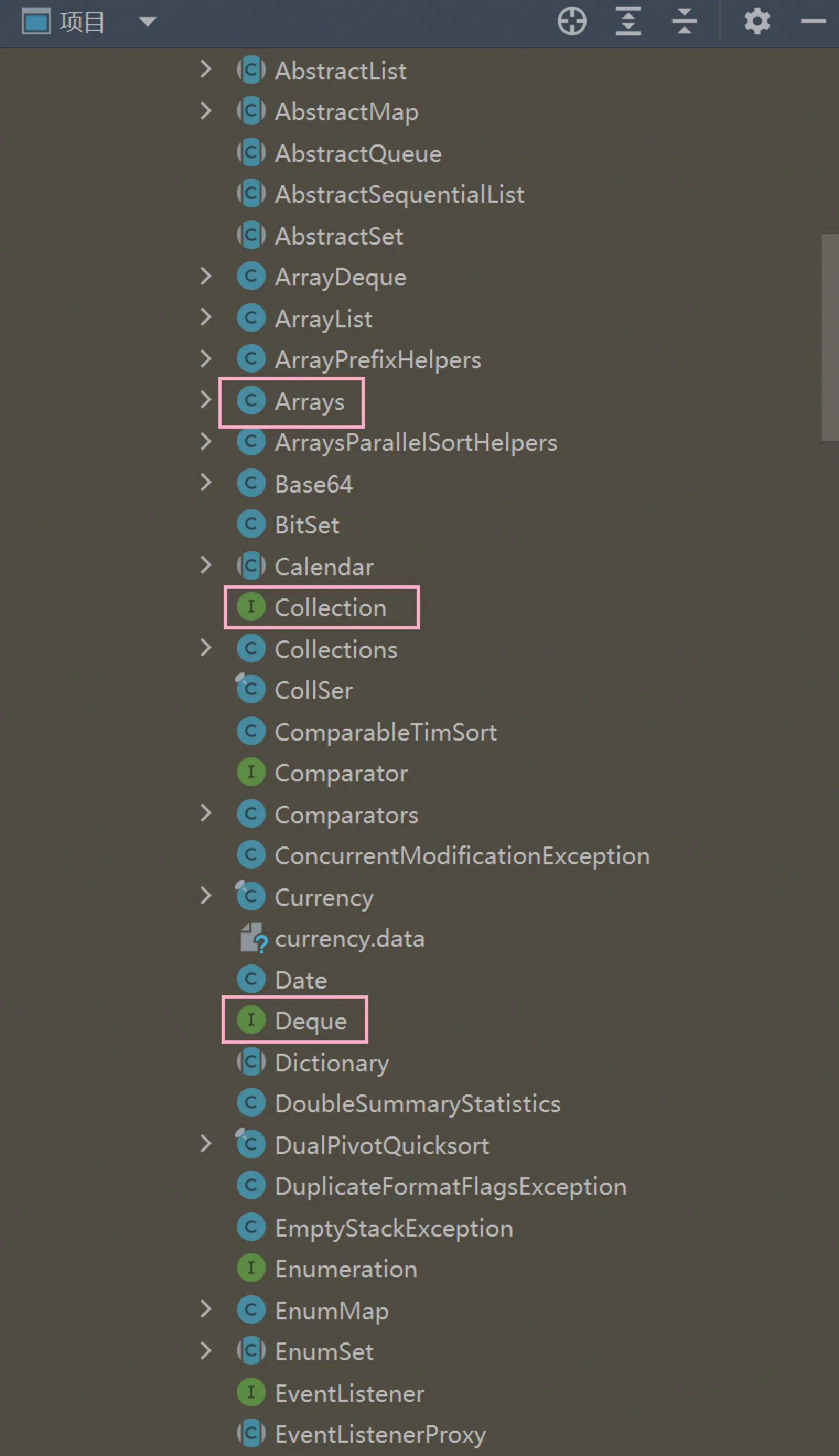This screenshot has width=839, height=1456.
Task: Select ConcurrentModificationException in the list
Action: [x=462, y=856]
